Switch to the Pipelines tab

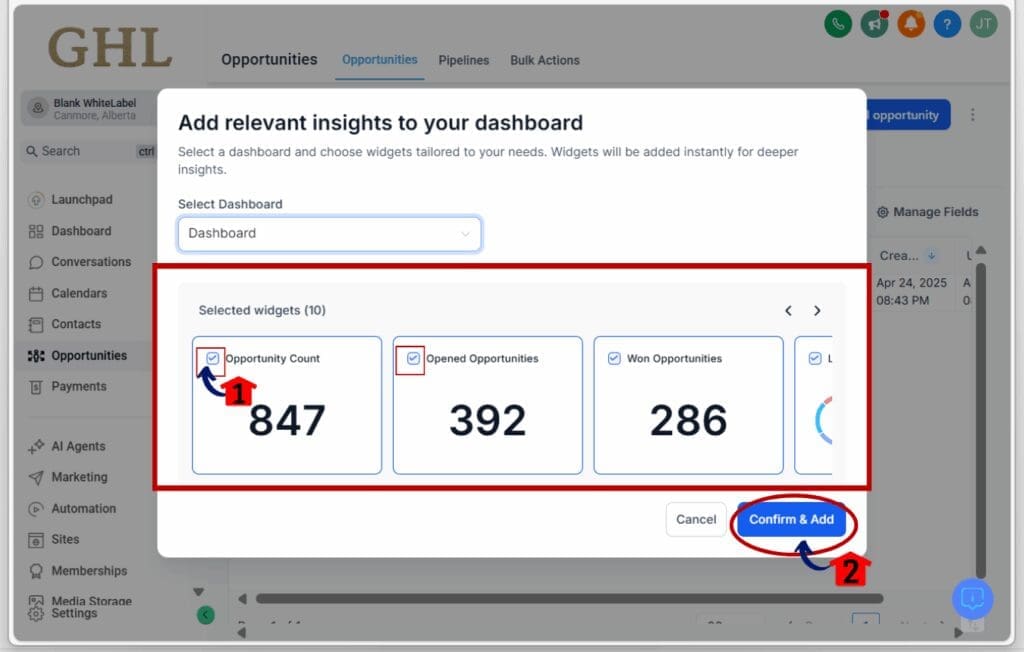click(464, 60)
